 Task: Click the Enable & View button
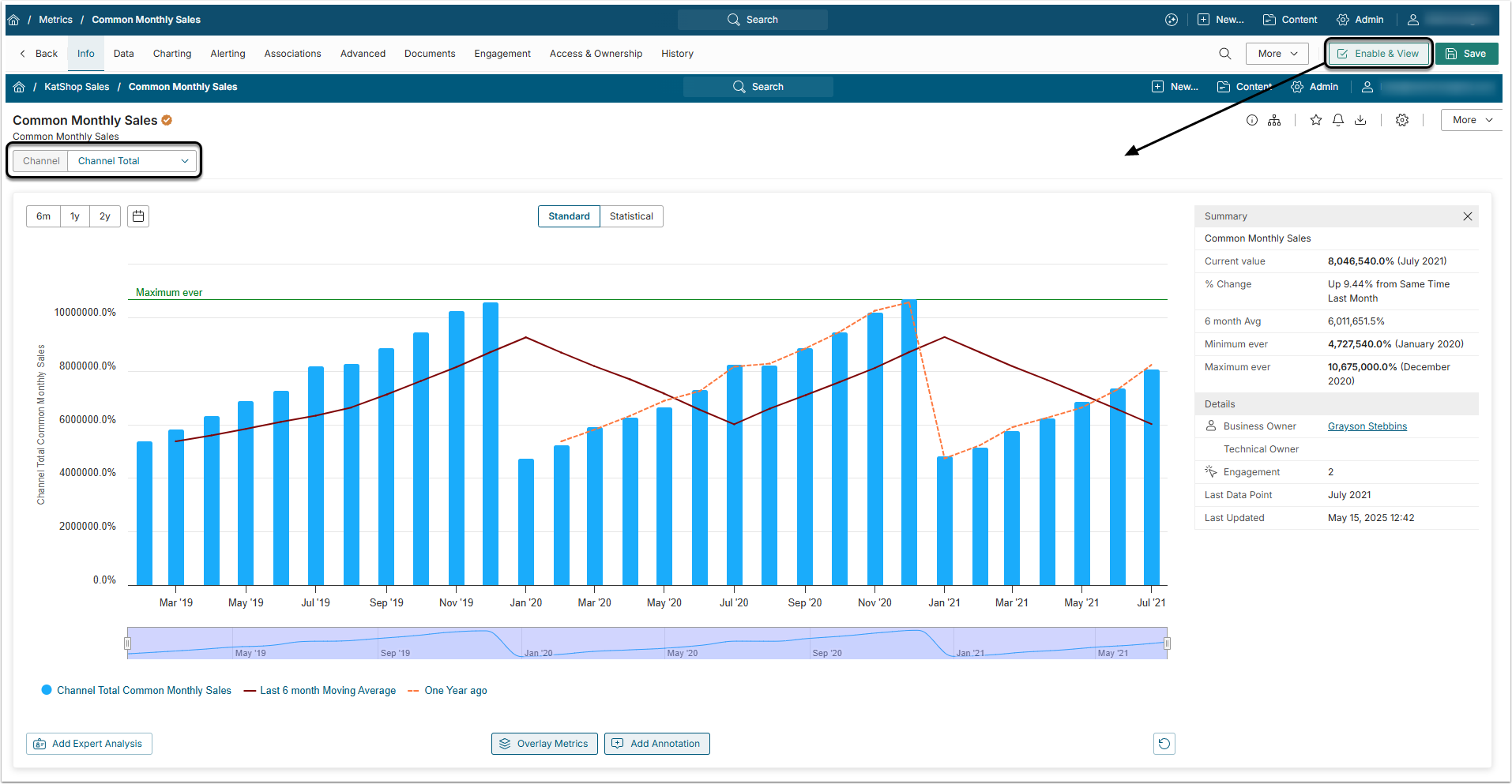[1378, 54]
